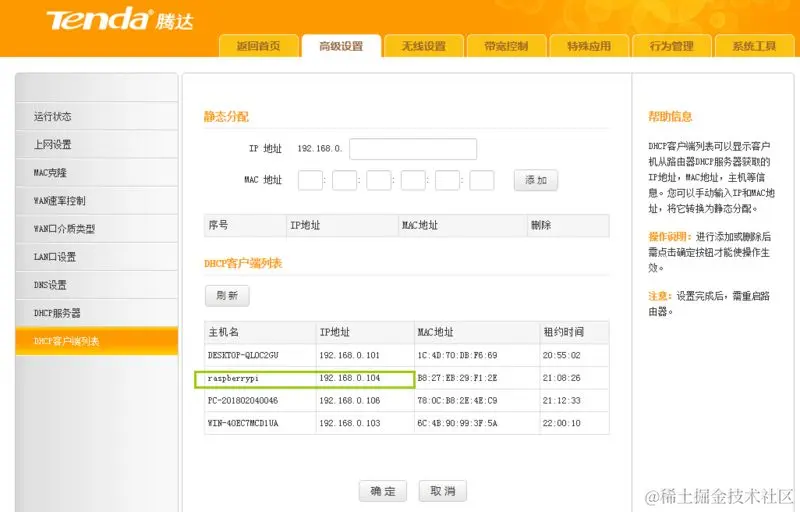The image size is (800, 512).
Task: Open 运行状态 in the sidebar
Action: pos(97,116)
